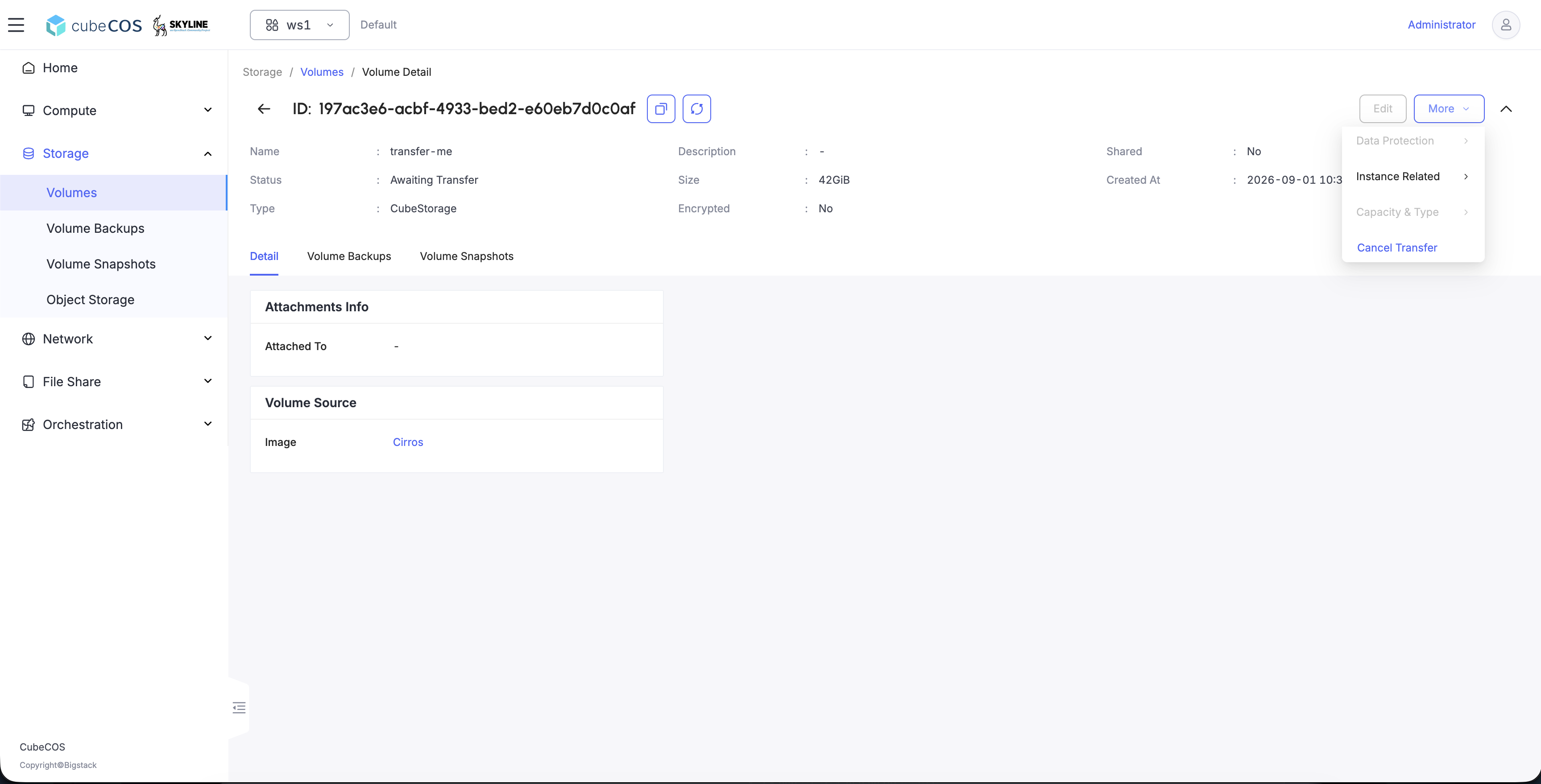1541x784 pixels.
Task: Click the Administrator link
Action: click(1441, 25)
